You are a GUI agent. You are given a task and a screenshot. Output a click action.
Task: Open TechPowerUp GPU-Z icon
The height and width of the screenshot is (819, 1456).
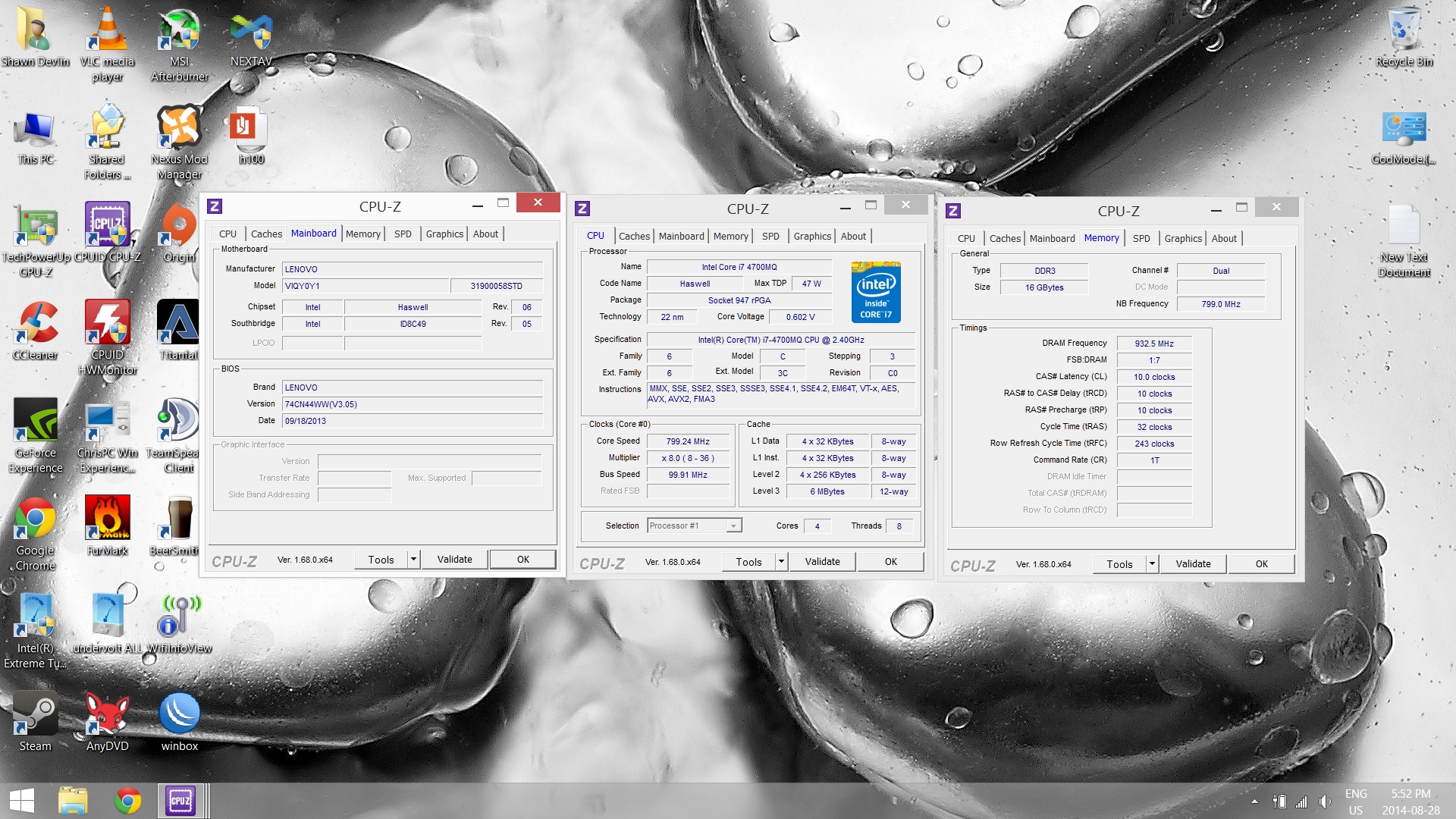coord(36,241)
